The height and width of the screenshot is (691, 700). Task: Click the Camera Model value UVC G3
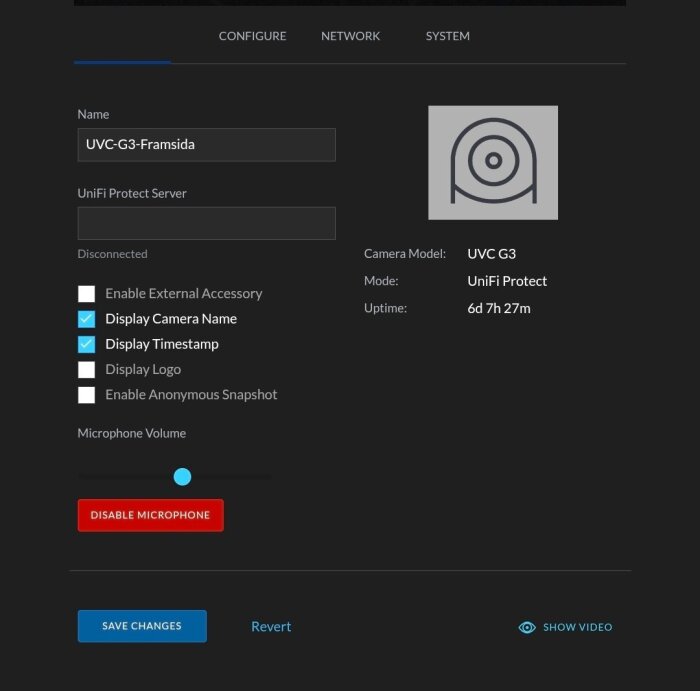coord(492,254)
